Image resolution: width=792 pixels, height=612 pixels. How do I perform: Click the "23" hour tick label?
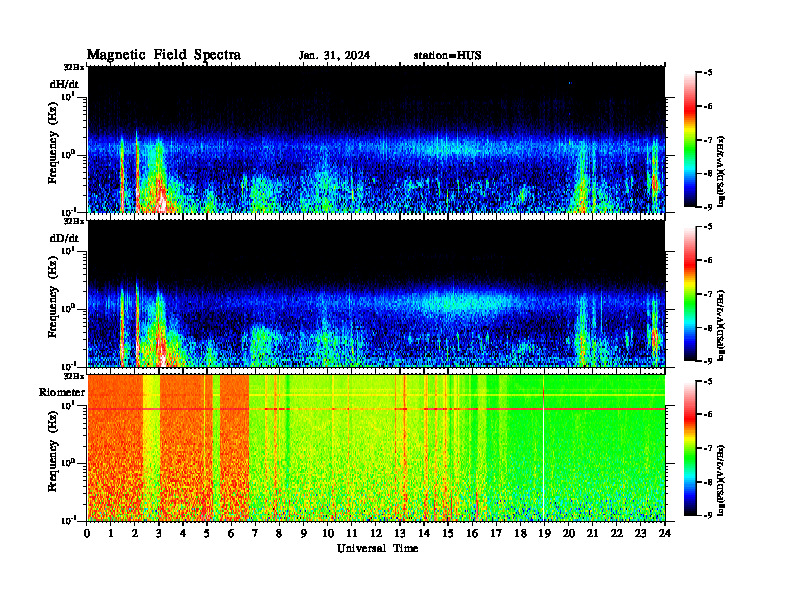pos(640,533)
